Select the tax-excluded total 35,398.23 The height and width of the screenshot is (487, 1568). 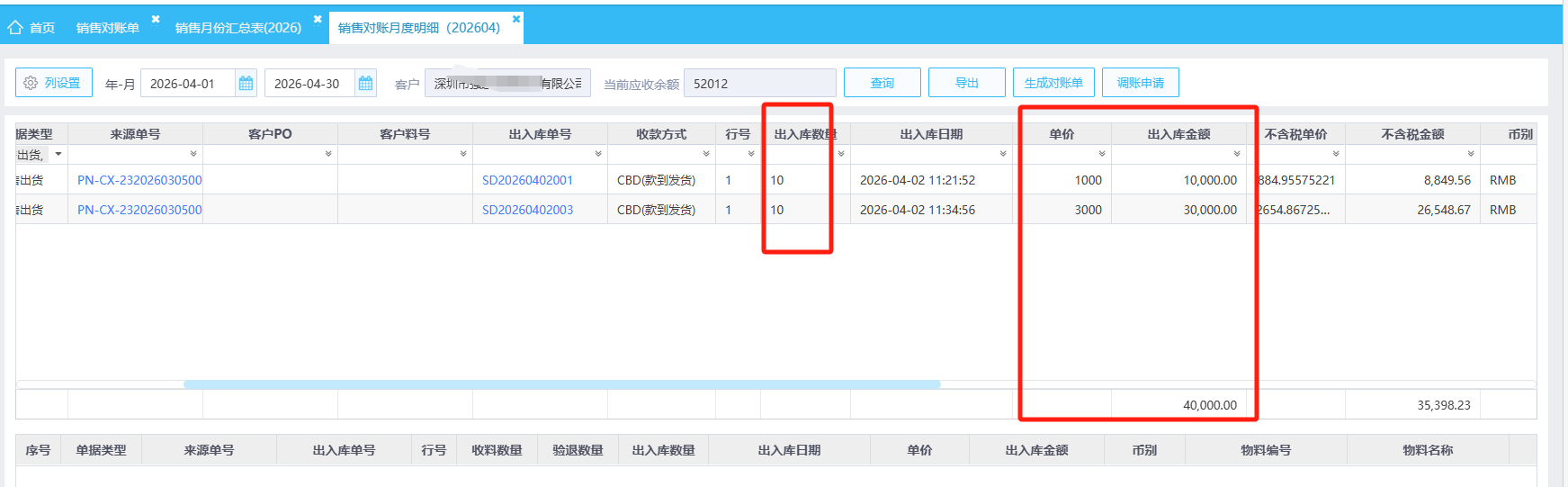click(1444, 405)
